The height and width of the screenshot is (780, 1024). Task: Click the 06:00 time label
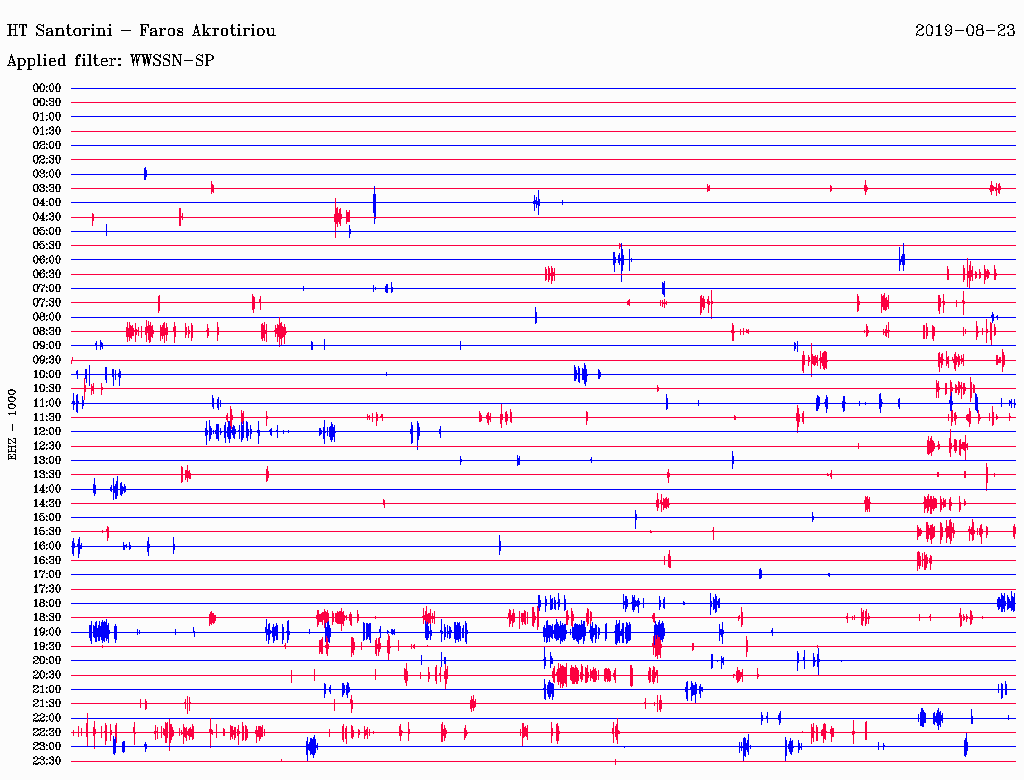(47, 260)
